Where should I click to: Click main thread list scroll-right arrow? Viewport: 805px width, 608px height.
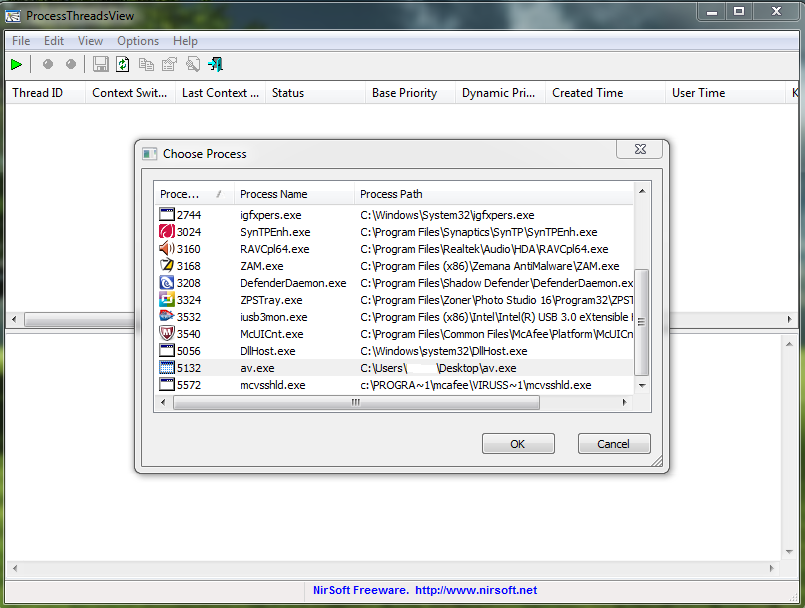(x=790, y=319)
